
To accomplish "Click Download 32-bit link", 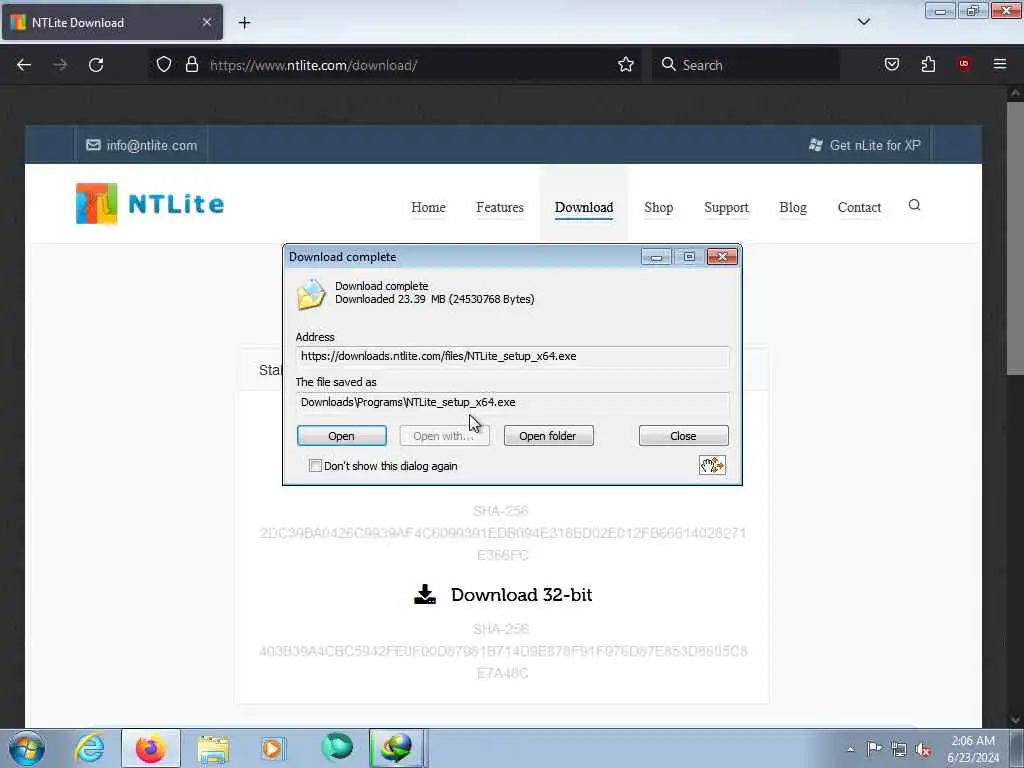I will coord(521,595).
